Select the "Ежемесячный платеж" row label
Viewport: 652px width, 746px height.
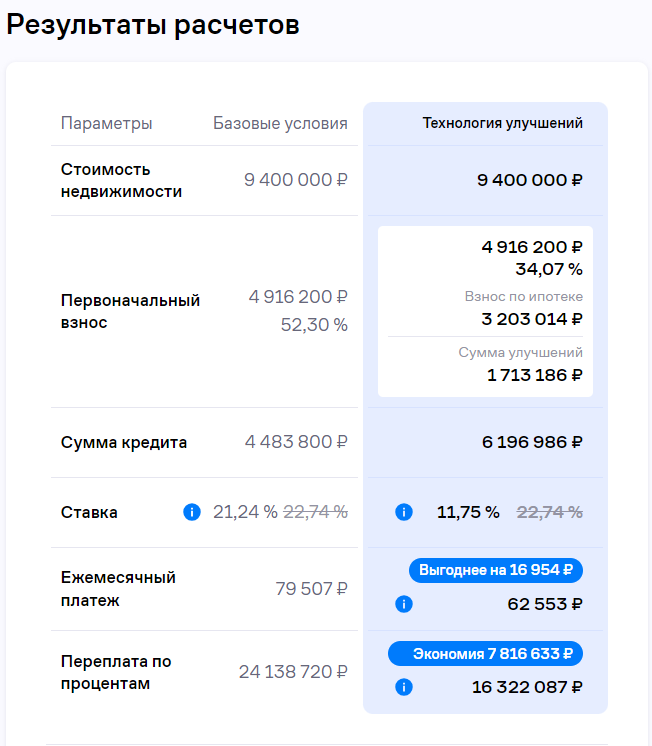(118, 589)
